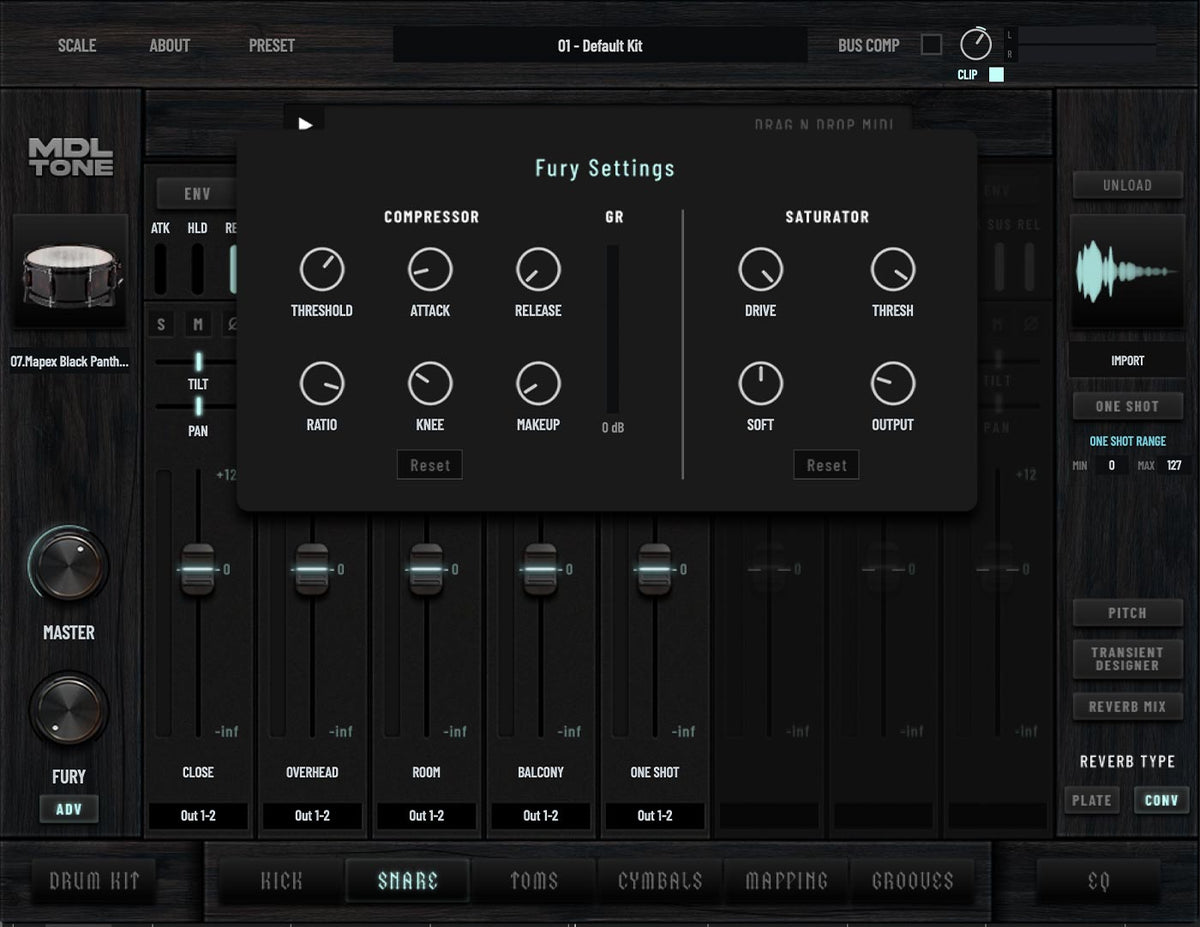Toggle the ONE SHOT mode button
1200x927 pixels.
(x=1127, y=406)
